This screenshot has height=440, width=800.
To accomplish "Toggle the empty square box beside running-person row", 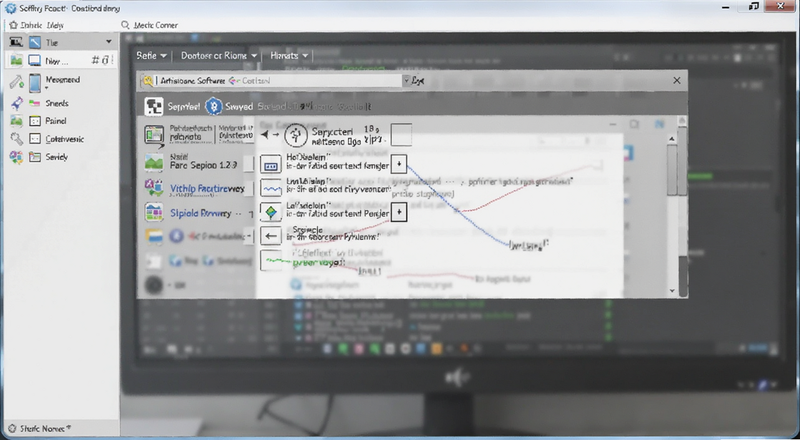I will tap(401, 135).
